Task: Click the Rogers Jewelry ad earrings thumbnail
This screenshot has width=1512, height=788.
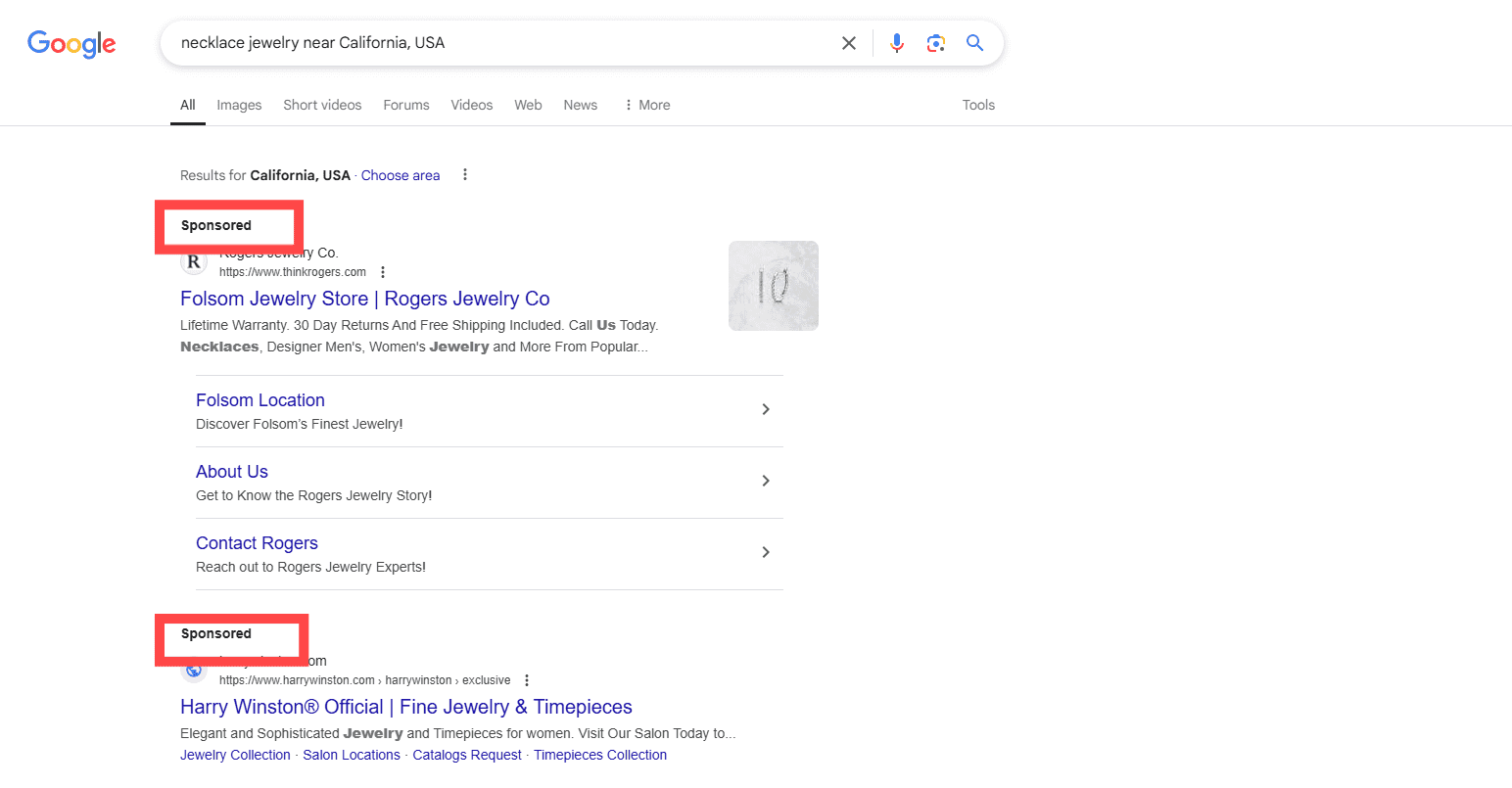Action: click(773, 286)
